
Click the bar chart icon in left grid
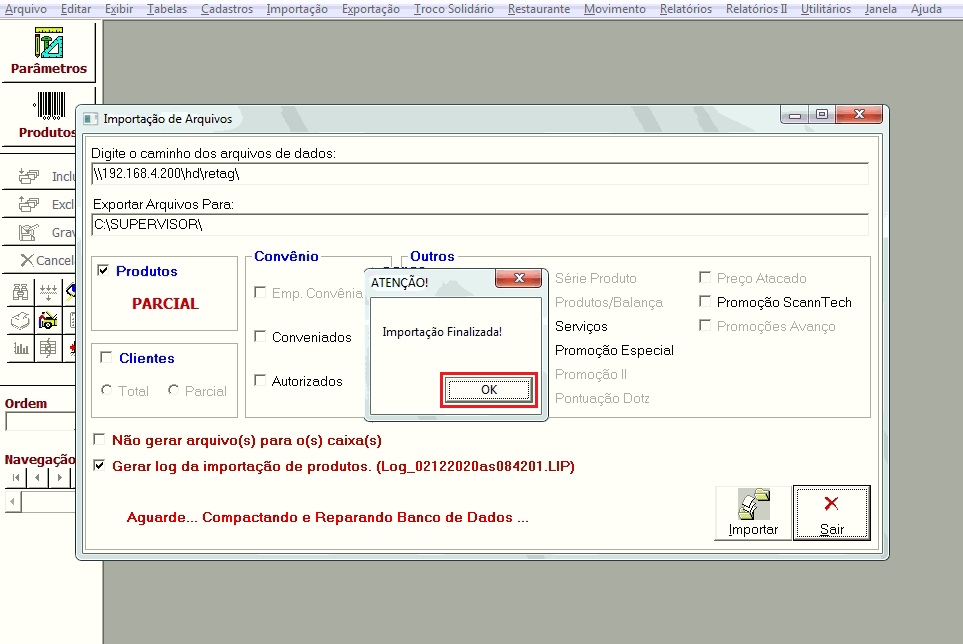coord(20,349)
